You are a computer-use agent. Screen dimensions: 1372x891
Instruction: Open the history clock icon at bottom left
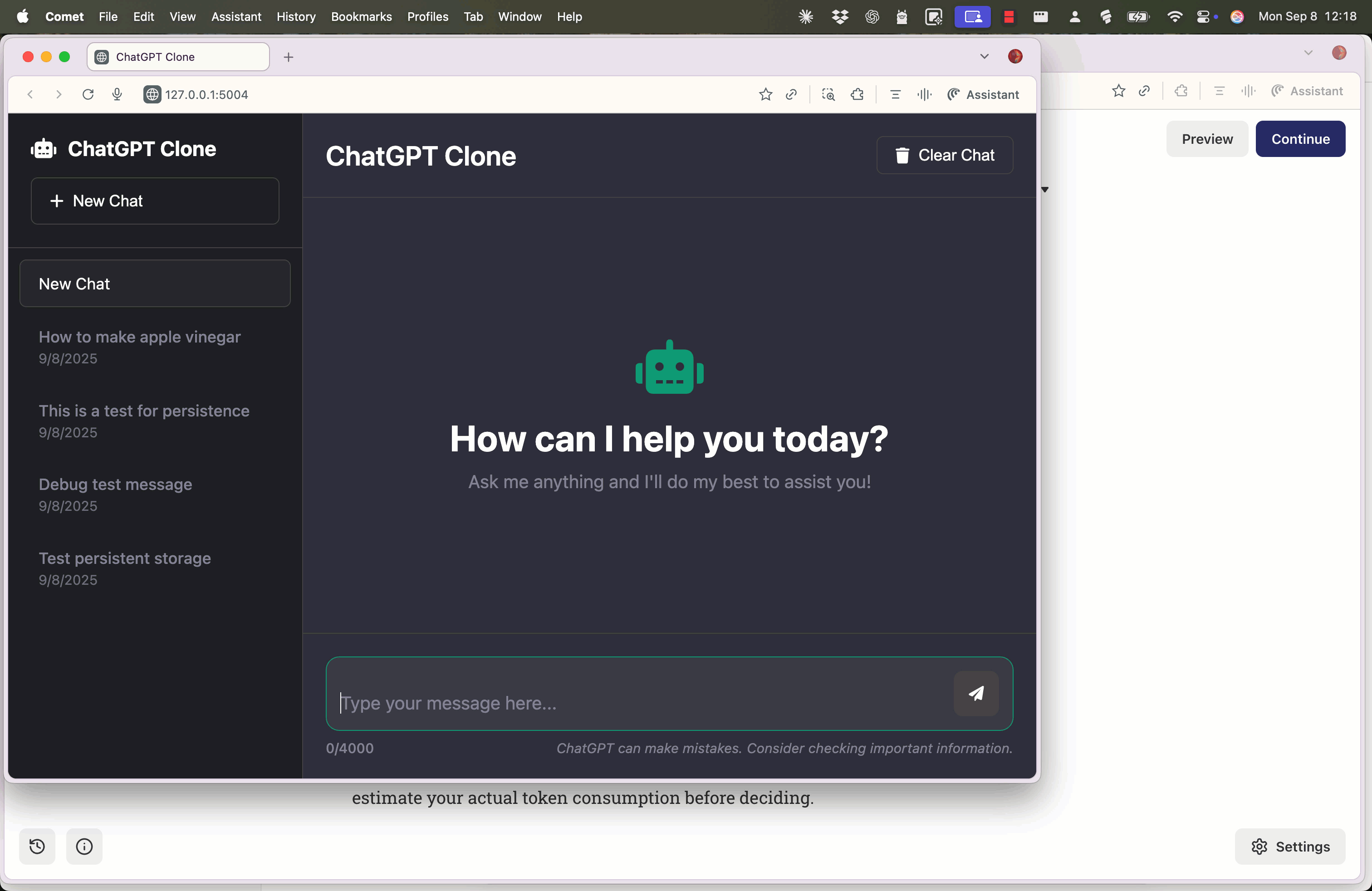(38, 846)
